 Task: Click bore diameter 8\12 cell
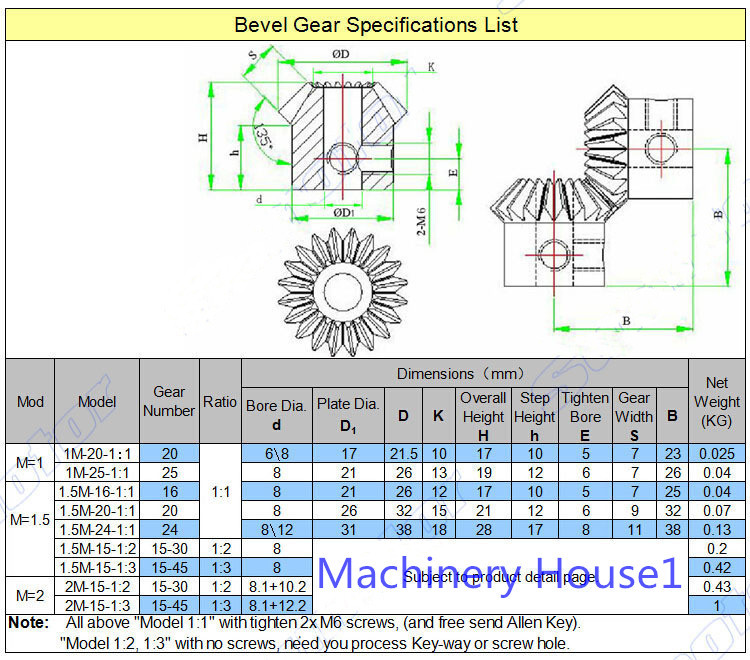[276, 529]
